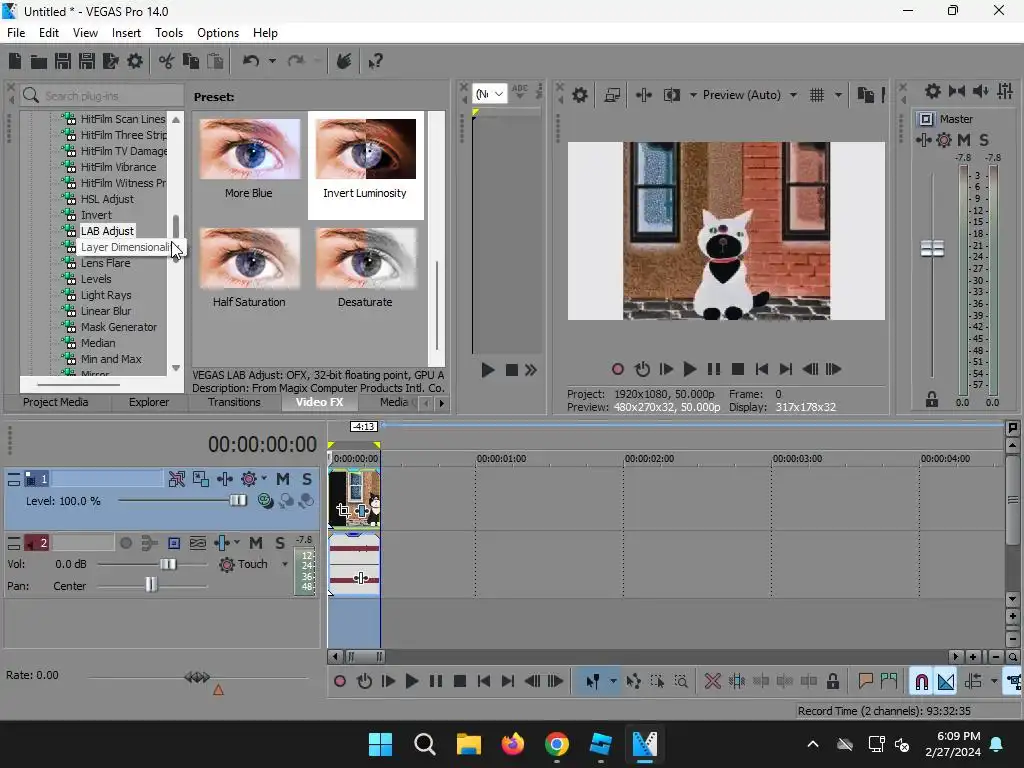
Task: Open Touch automation mode dropdown
Action: point(285,564)
